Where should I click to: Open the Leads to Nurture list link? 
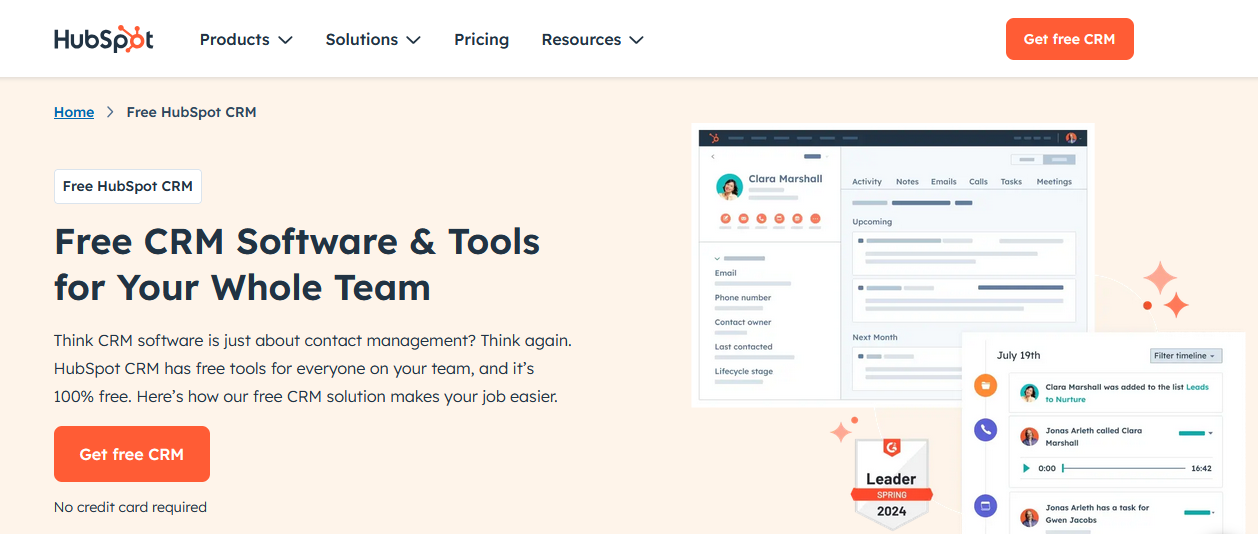coord(1127,393)
